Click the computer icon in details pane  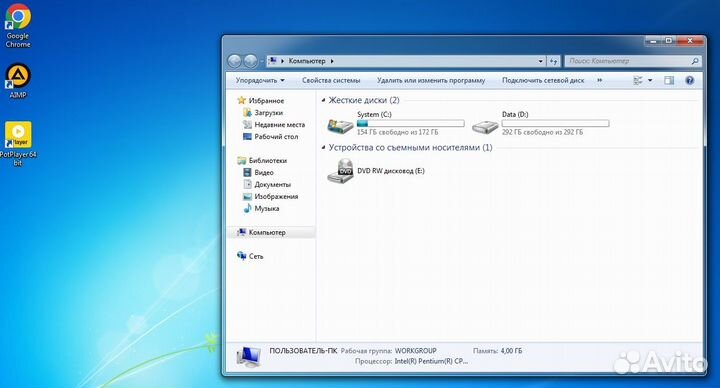[248, 356]
